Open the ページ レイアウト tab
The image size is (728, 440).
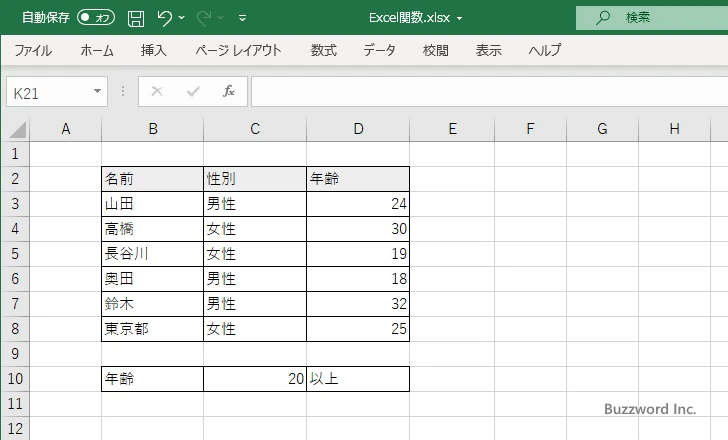click(x=238, y=50)
